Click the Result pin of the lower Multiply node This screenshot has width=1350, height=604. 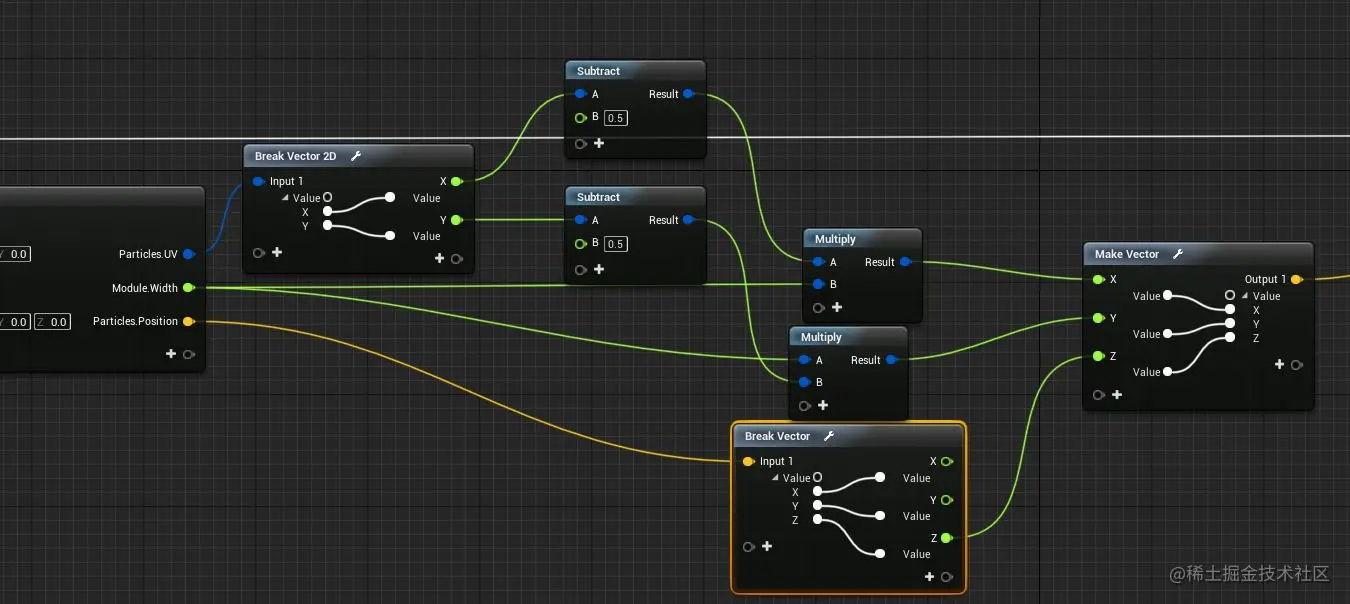(x=891, y=360)
